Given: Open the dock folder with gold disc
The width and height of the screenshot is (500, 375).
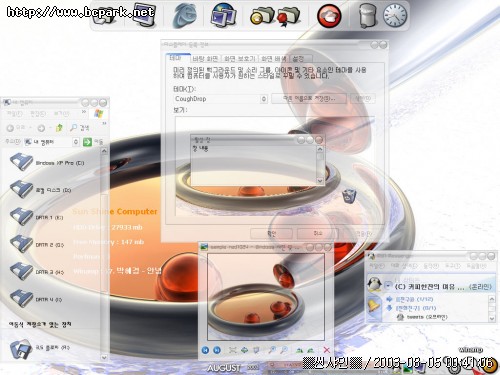Looking at the screenshot, I should pos(261,15).
